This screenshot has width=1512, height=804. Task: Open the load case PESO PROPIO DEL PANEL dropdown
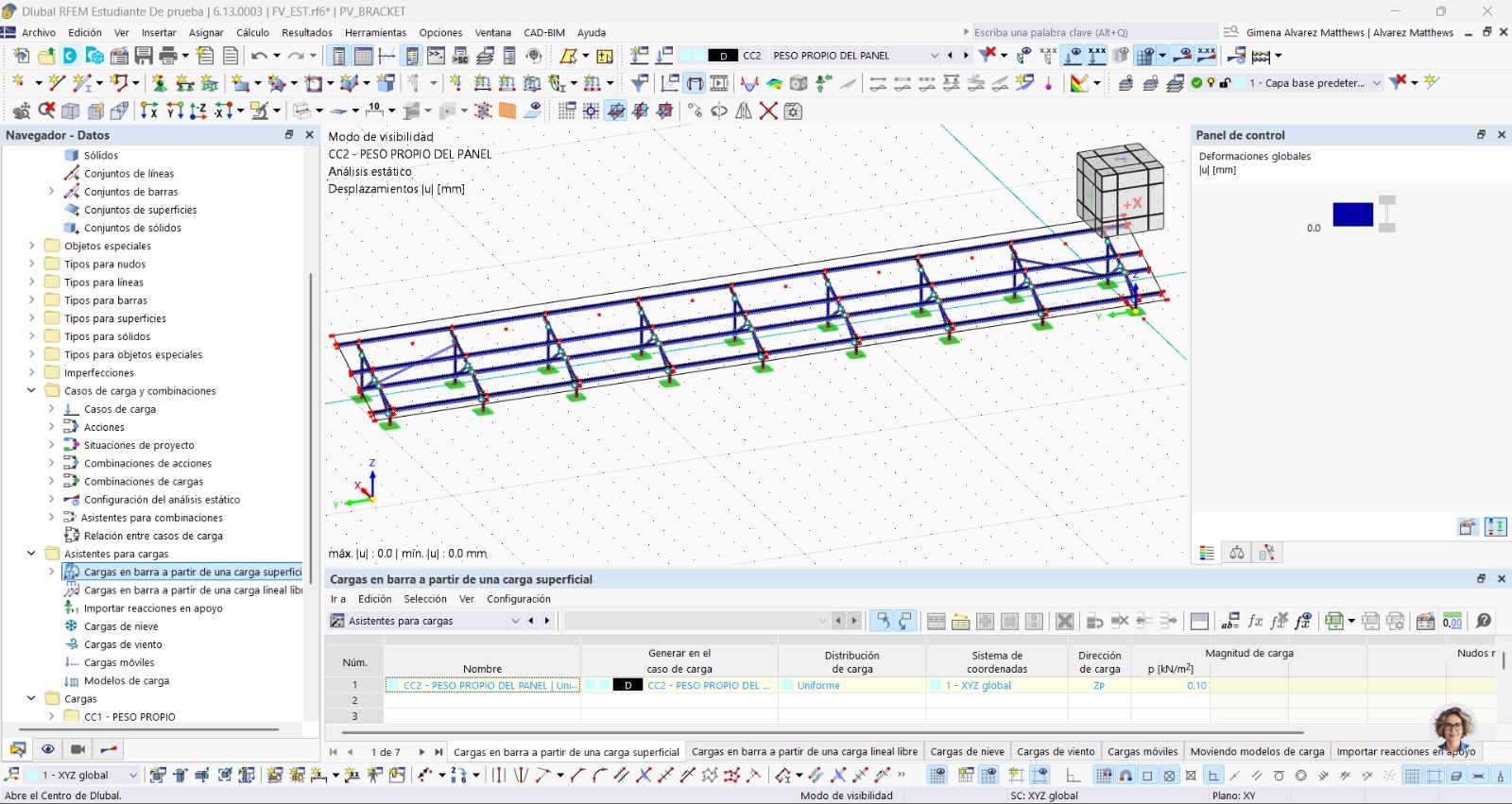point(934,56)
